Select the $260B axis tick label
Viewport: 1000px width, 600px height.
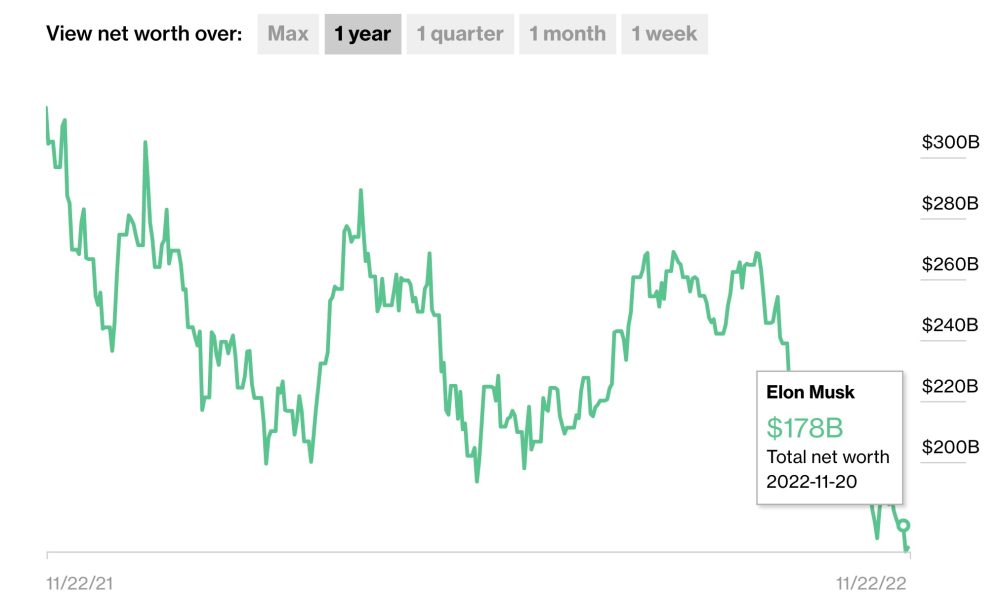[x=950, y=264]
